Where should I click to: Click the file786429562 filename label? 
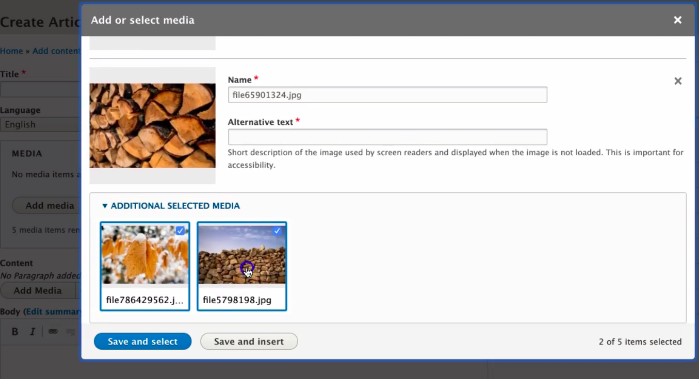[x=145, y=300]
